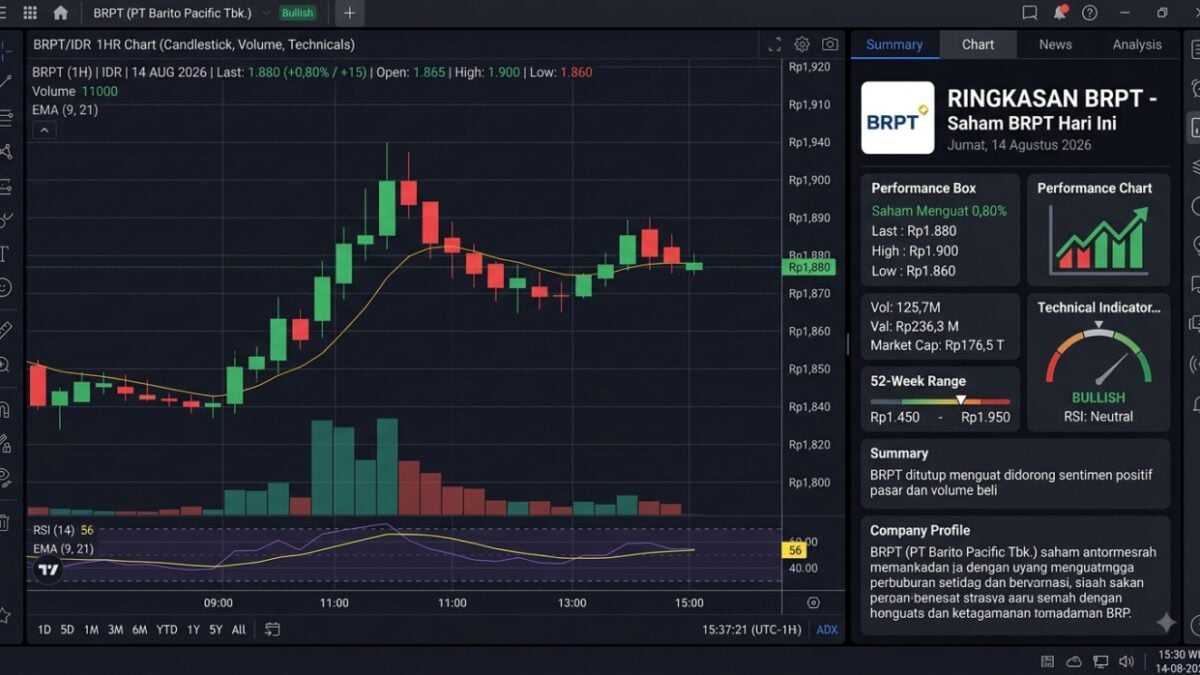Set range to 1D
The height and width of the screenshot is (675, 1200).
tap(44, 629)
